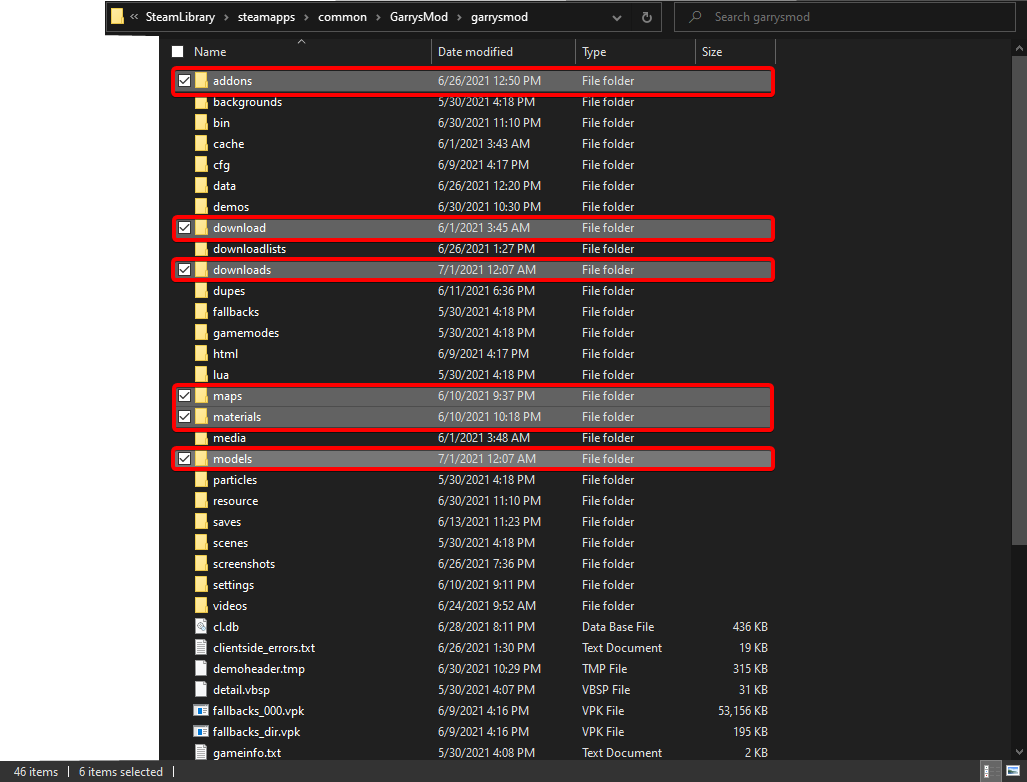
Task: Open the lua folder icon
Action: tap(201, 374)
